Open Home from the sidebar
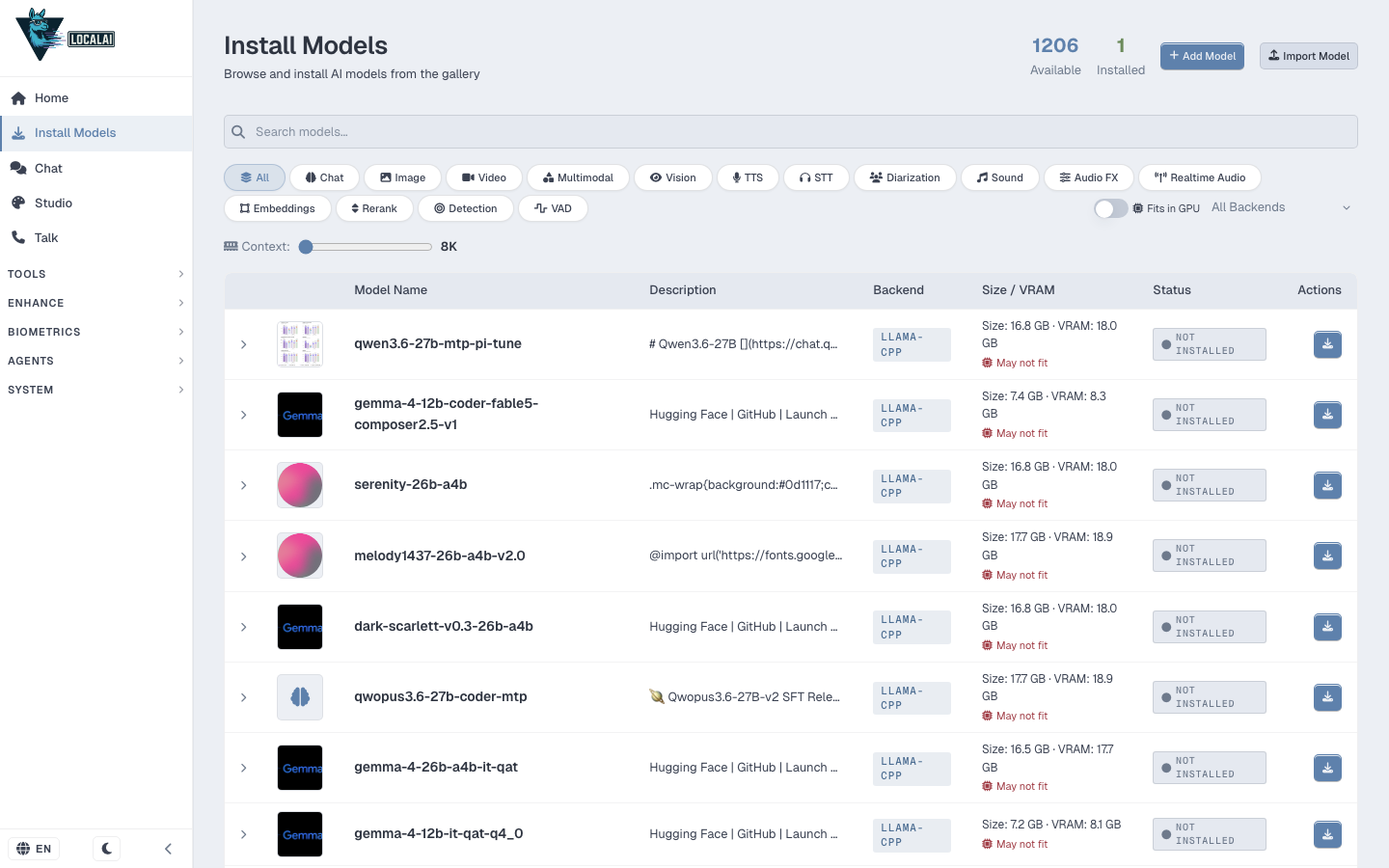 coord(96,98)
